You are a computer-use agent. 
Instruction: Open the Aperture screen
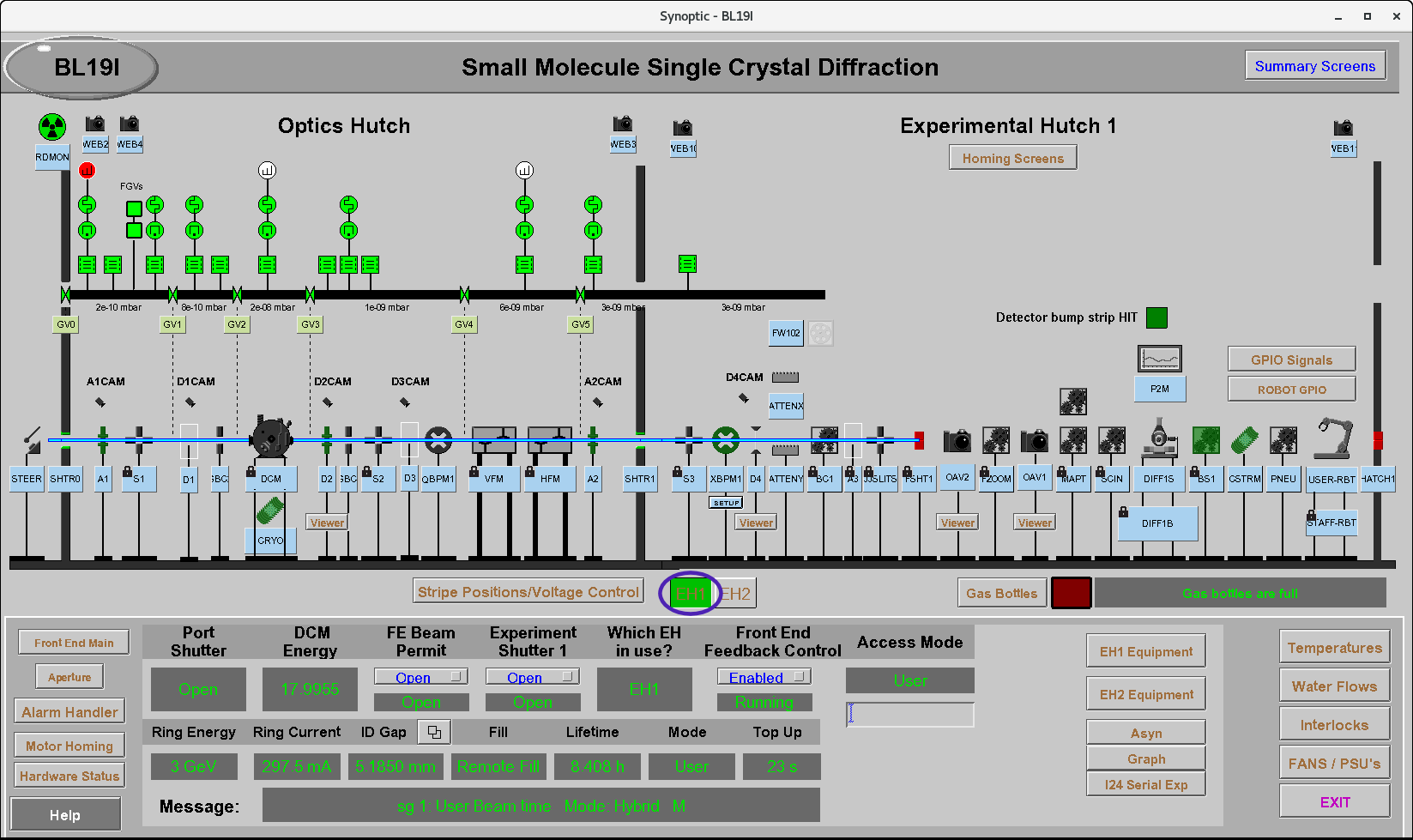pos(69,677)
